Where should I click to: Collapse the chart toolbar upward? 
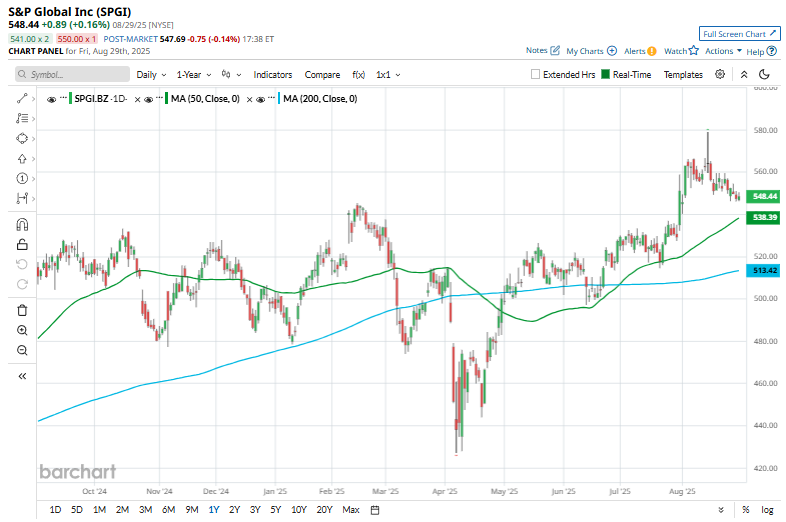(x=744, y=74)
